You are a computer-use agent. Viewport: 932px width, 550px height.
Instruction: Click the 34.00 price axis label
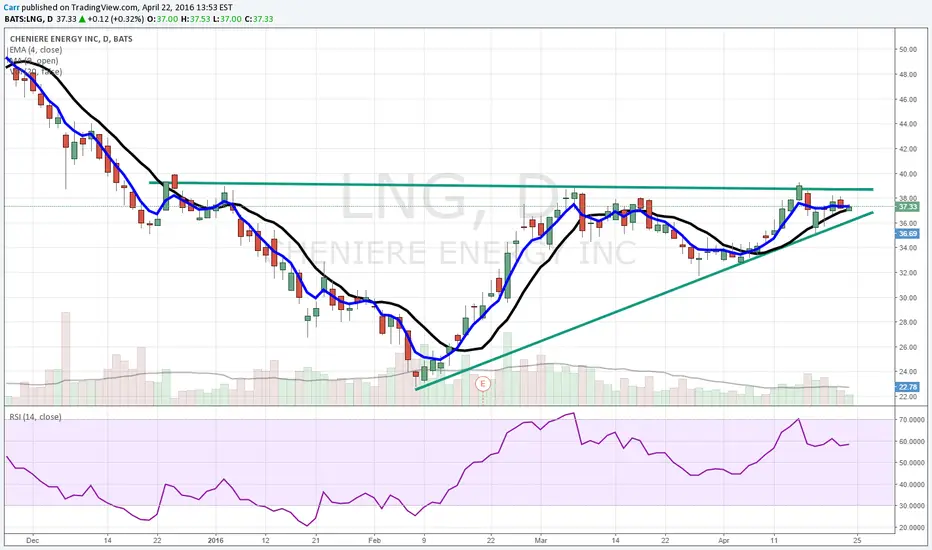pos(907,248)
